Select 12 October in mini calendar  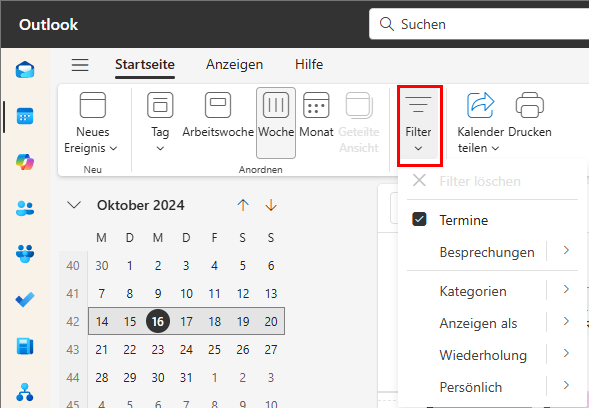tap(243, 293)
